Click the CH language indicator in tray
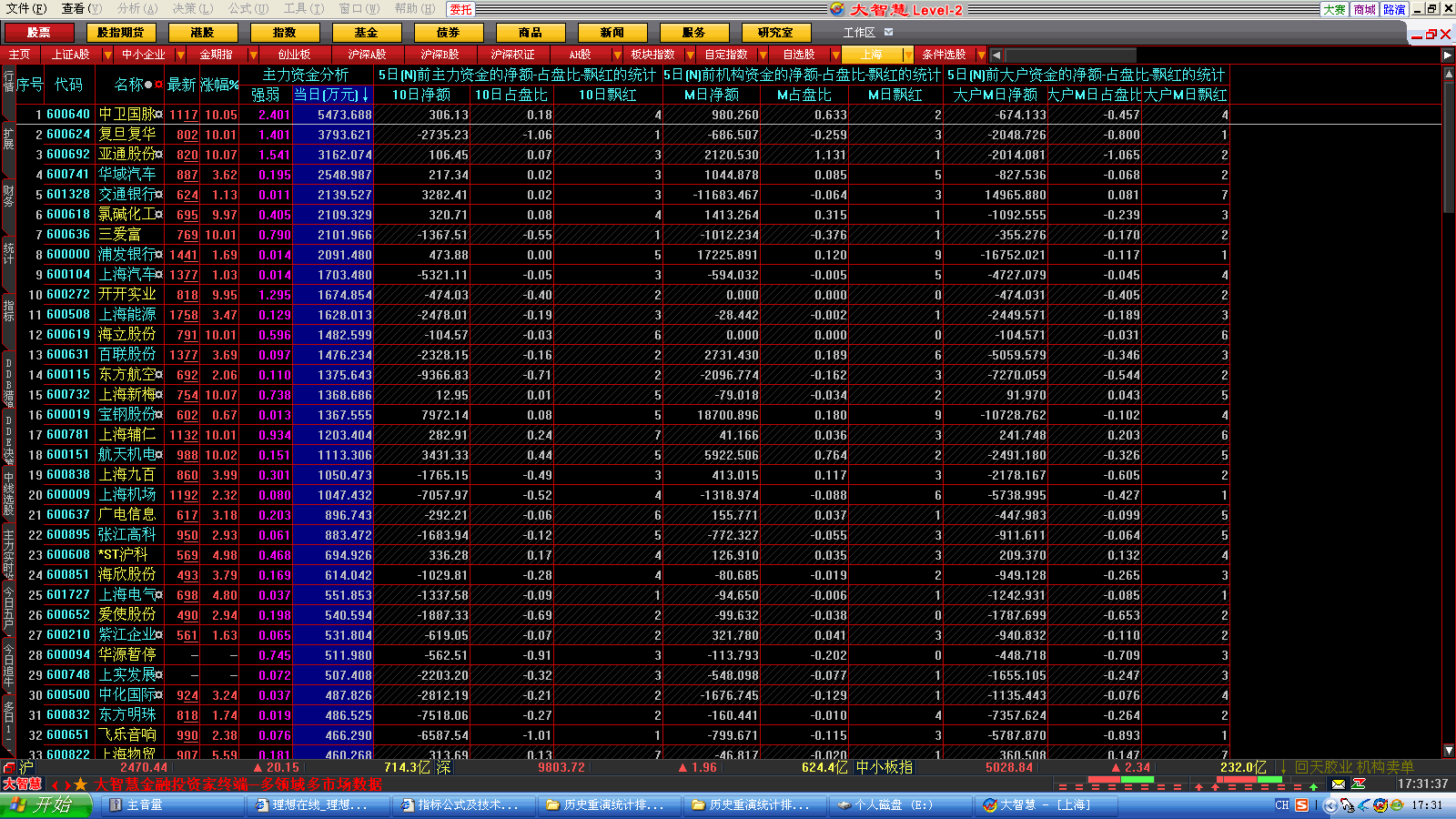This screenshot has width=1456, height=819. point(1282,805)
